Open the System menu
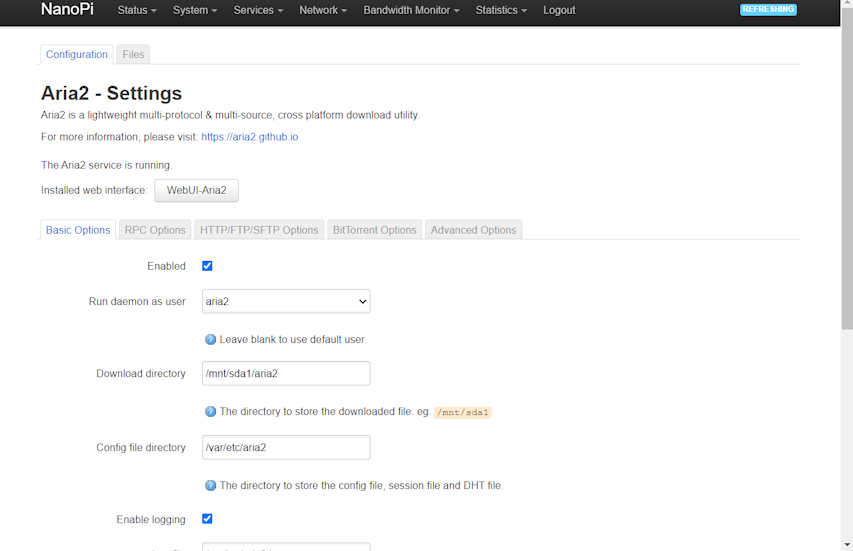 click(x=195, y=10)
